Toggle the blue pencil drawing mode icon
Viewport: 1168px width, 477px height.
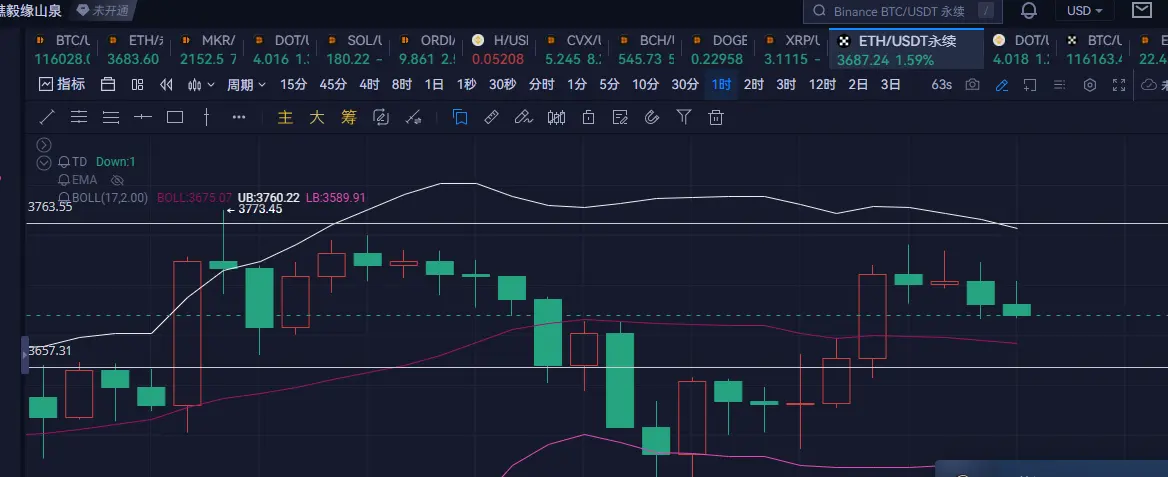click(1002, 85)
